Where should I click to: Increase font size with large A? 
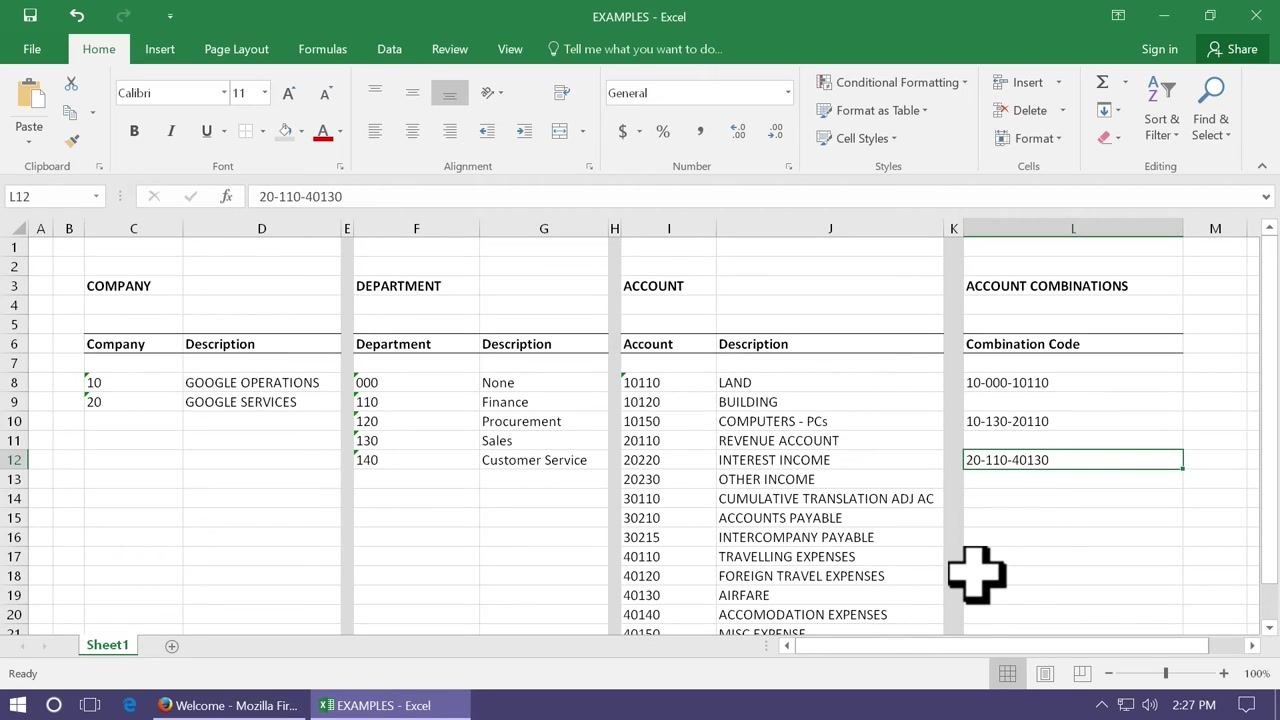(x=288, y=93)
